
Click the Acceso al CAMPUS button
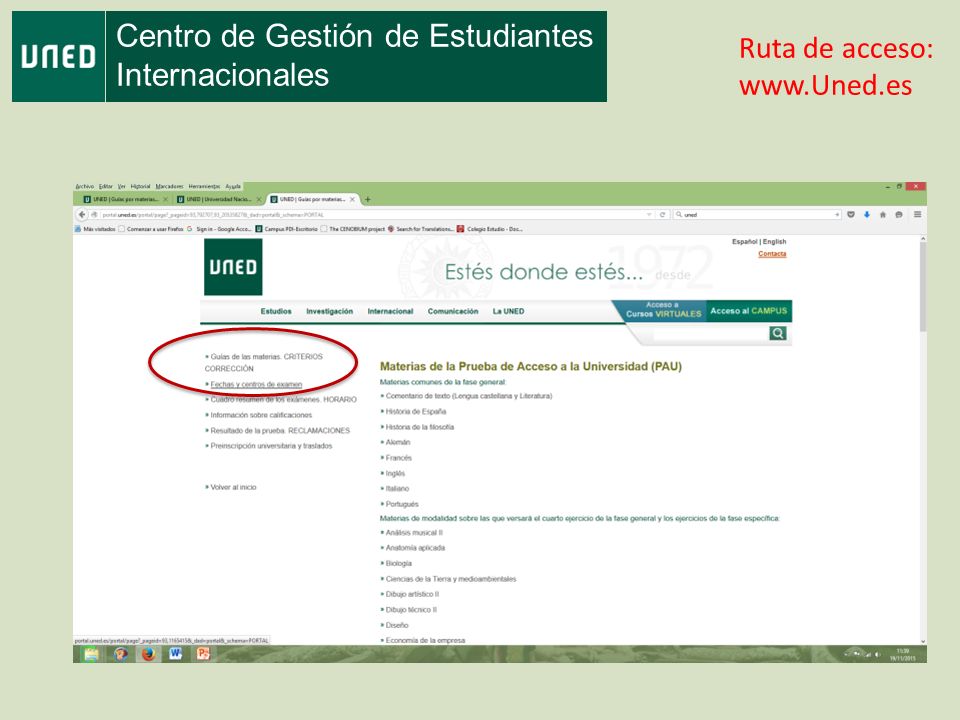click(x=749, y=310)
